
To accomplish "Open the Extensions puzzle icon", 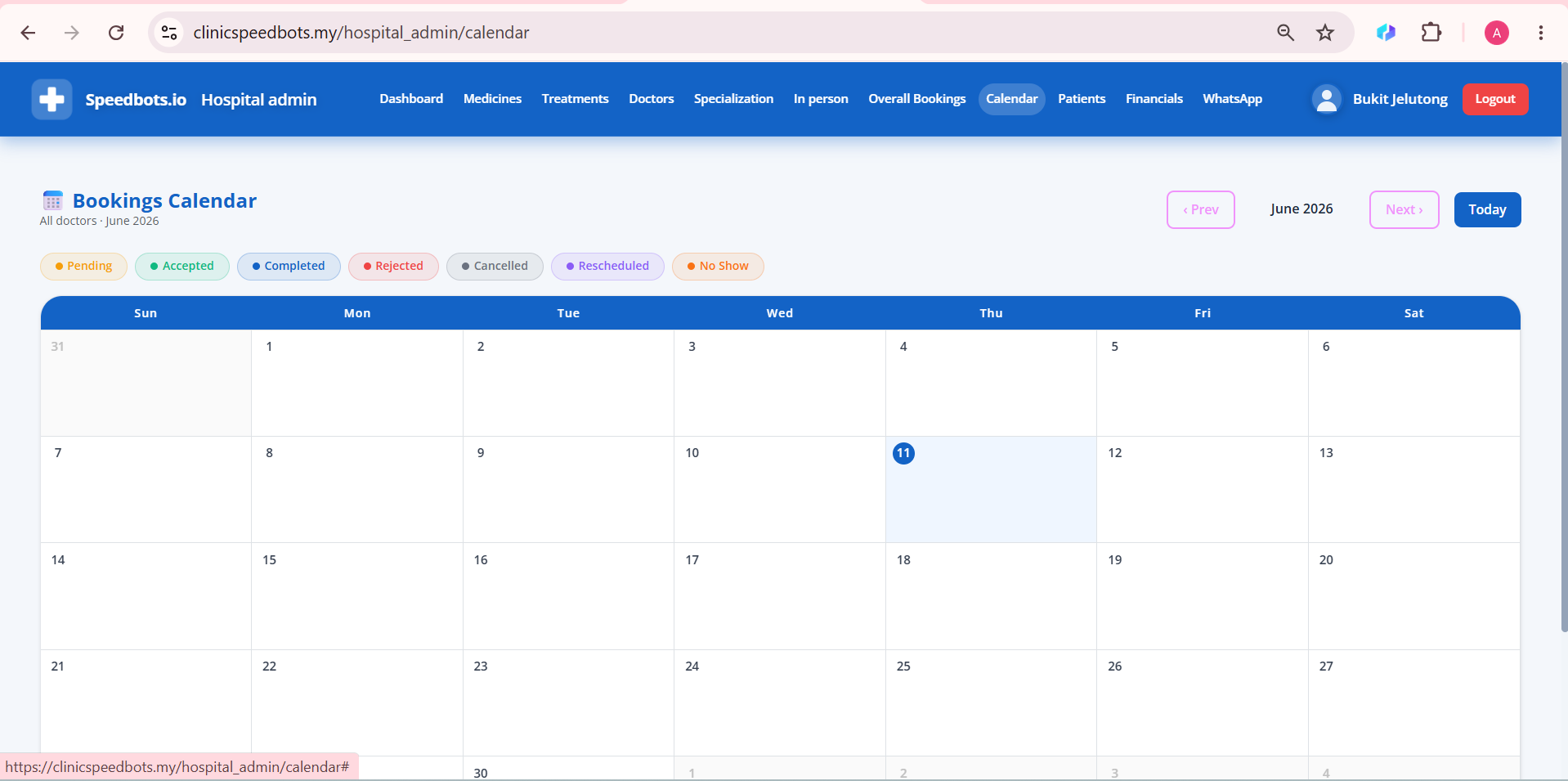I will [1431, 33].
